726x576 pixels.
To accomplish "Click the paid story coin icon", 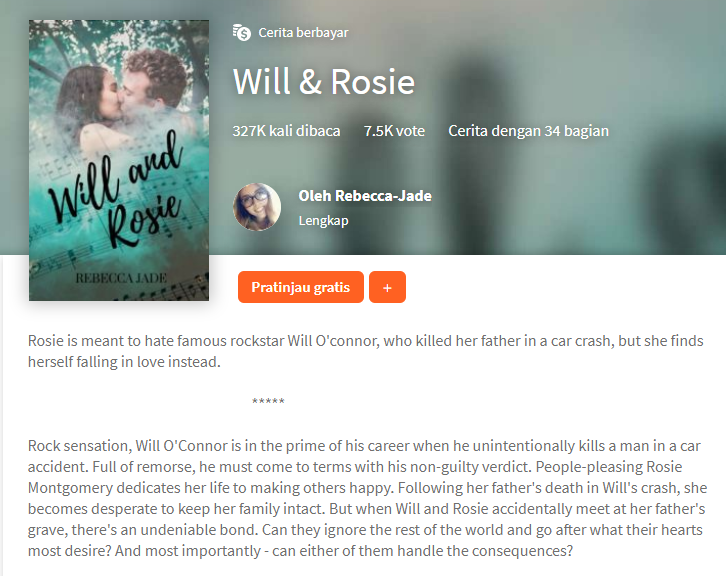I will (x=242, y=32).
